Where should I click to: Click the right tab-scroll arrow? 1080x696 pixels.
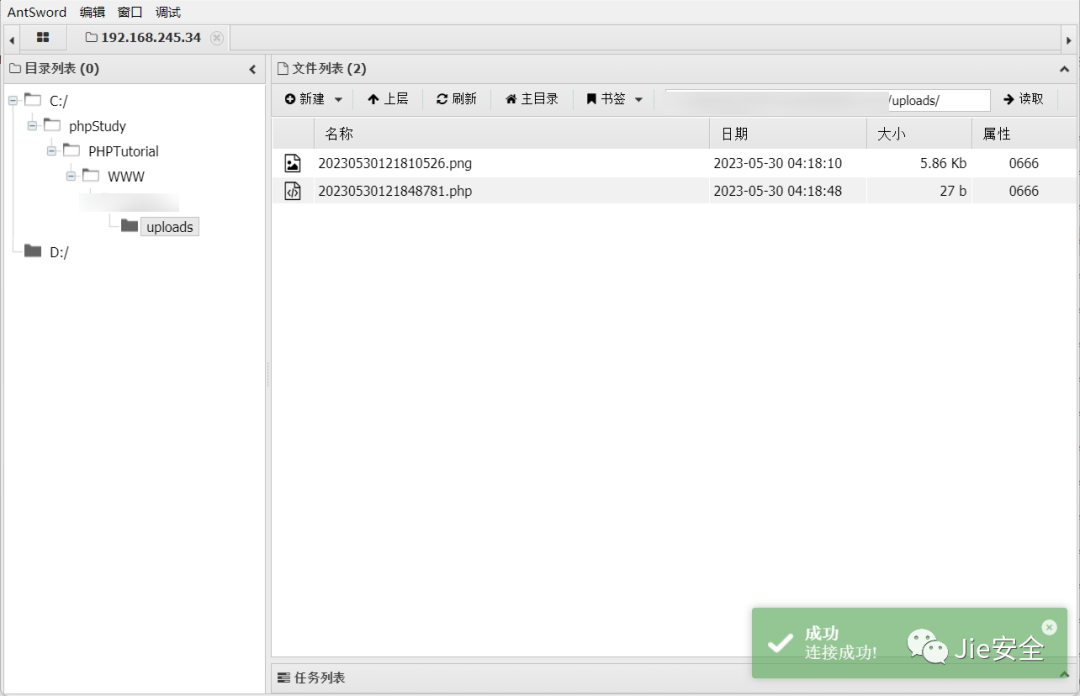click(1068, 40)
